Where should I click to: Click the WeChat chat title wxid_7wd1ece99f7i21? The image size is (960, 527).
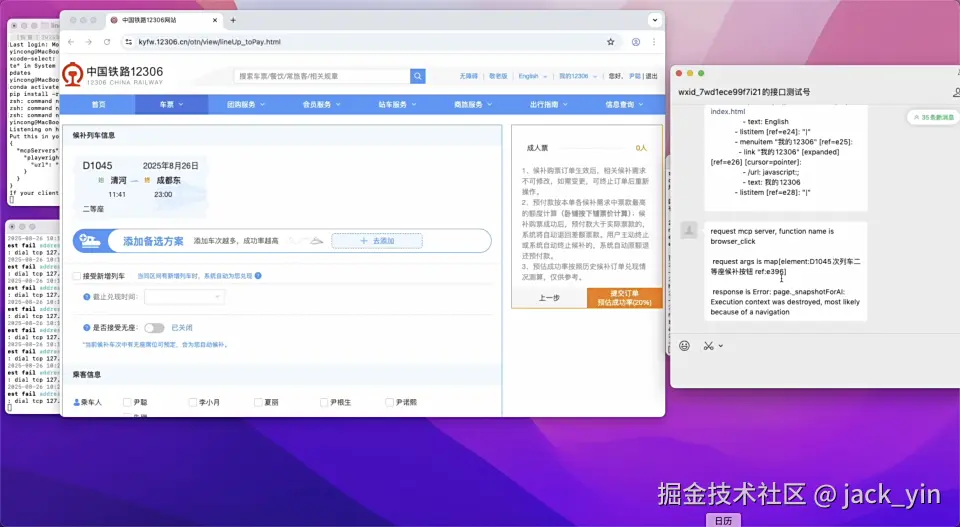pyautogui.click(x=744, y=92)
